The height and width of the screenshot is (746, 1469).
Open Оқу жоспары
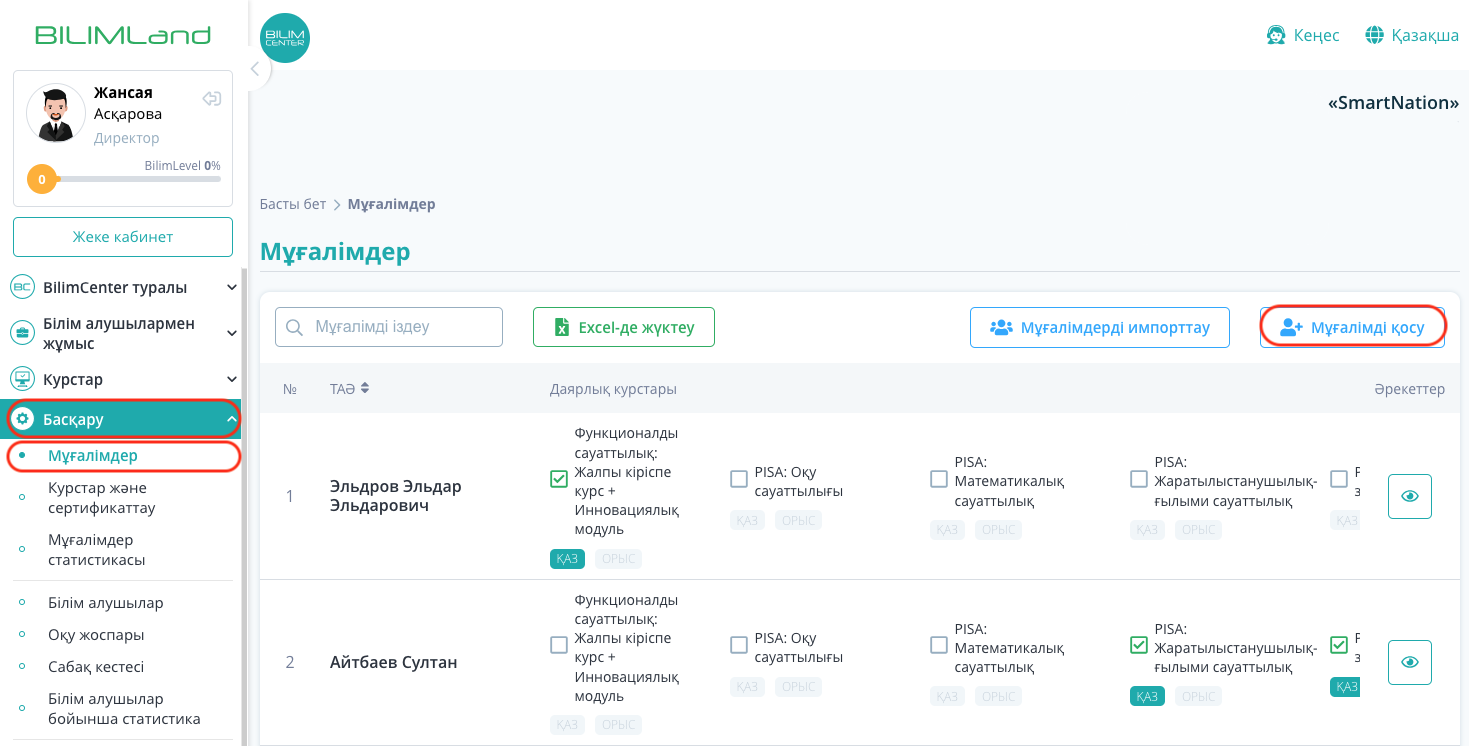(96, 635)
